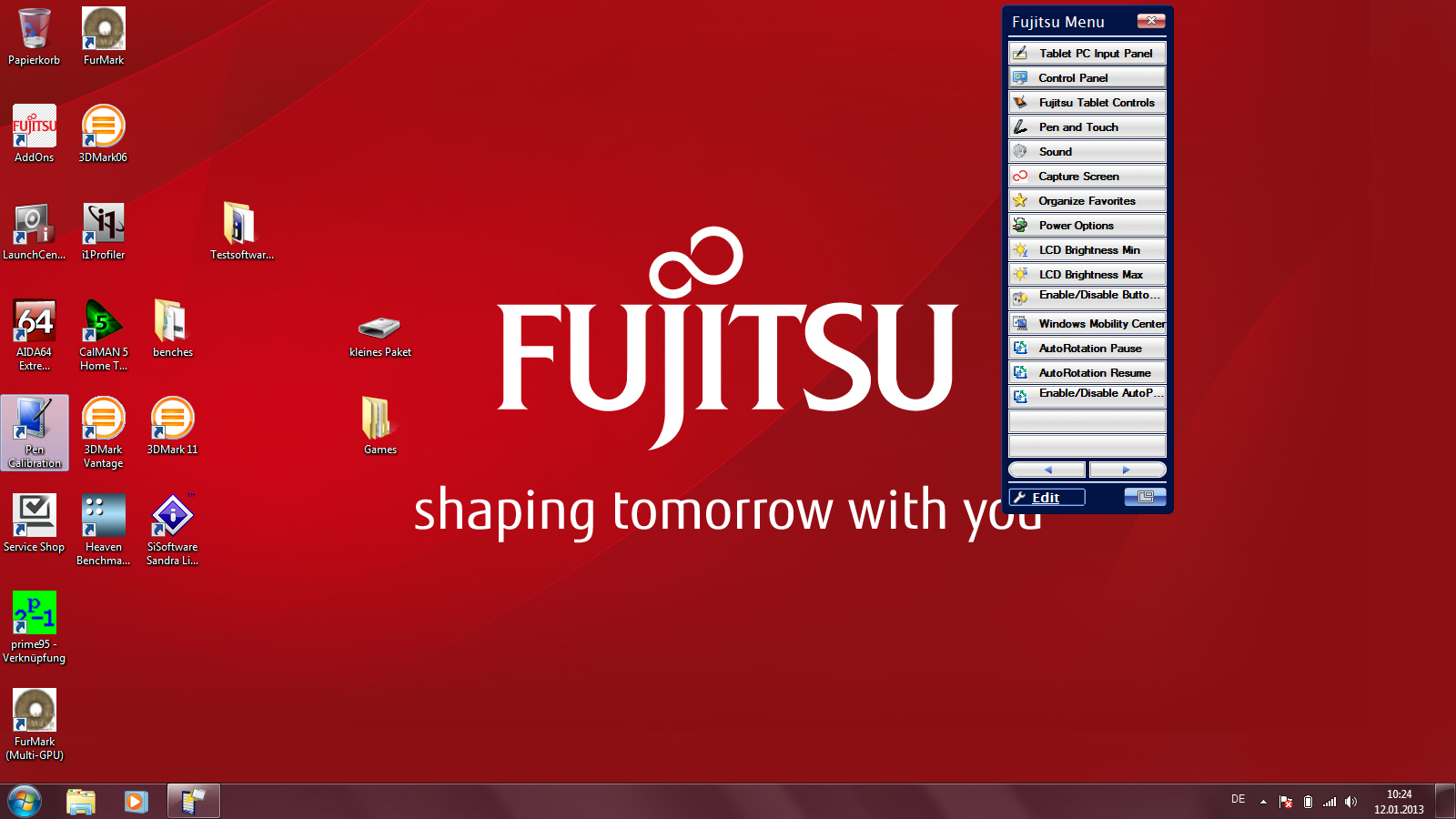1456x819 pixels.
Task: Open Windows Mobility Center entry
Action: click(x=1087, y=323)
